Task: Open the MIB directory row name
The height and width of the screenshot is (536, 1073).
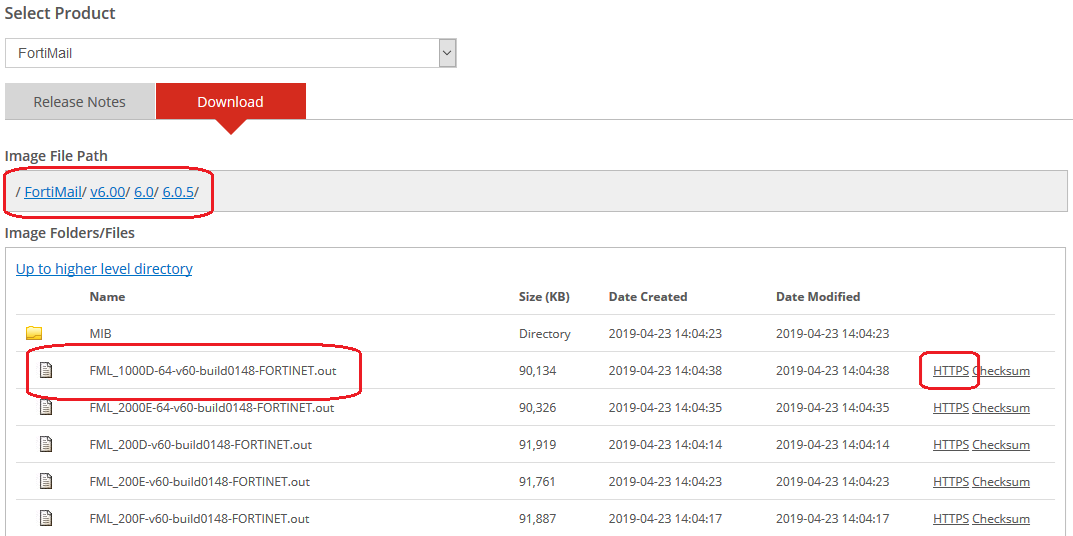Action: (103, 334)
